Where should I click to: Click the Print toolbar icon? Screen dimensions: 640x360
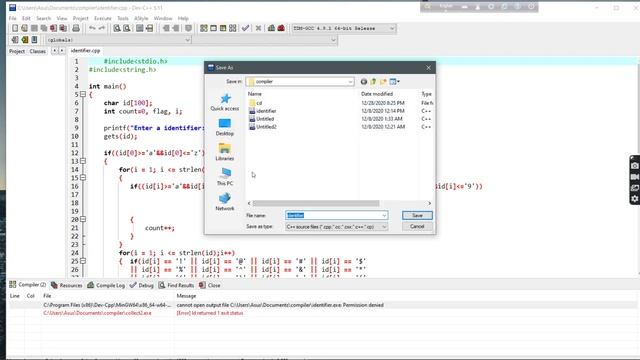pyautogui.click(x=76, y=28)
